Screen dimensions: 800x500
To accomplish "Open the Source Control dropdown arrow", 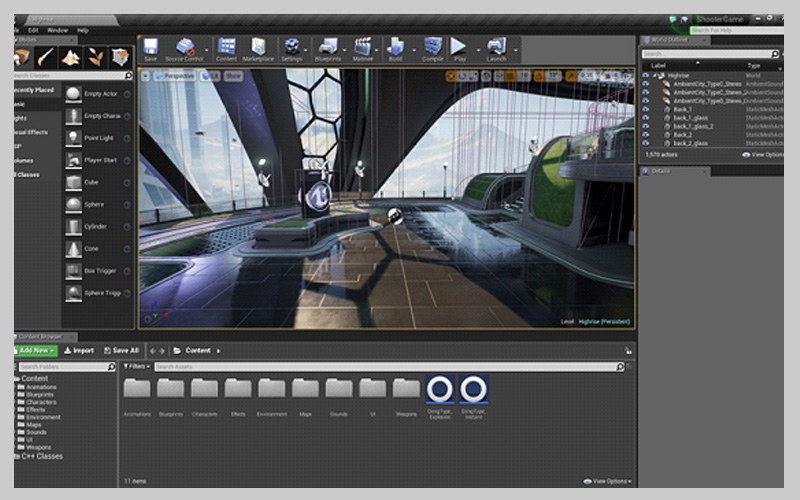I will [x=207, y=50].
